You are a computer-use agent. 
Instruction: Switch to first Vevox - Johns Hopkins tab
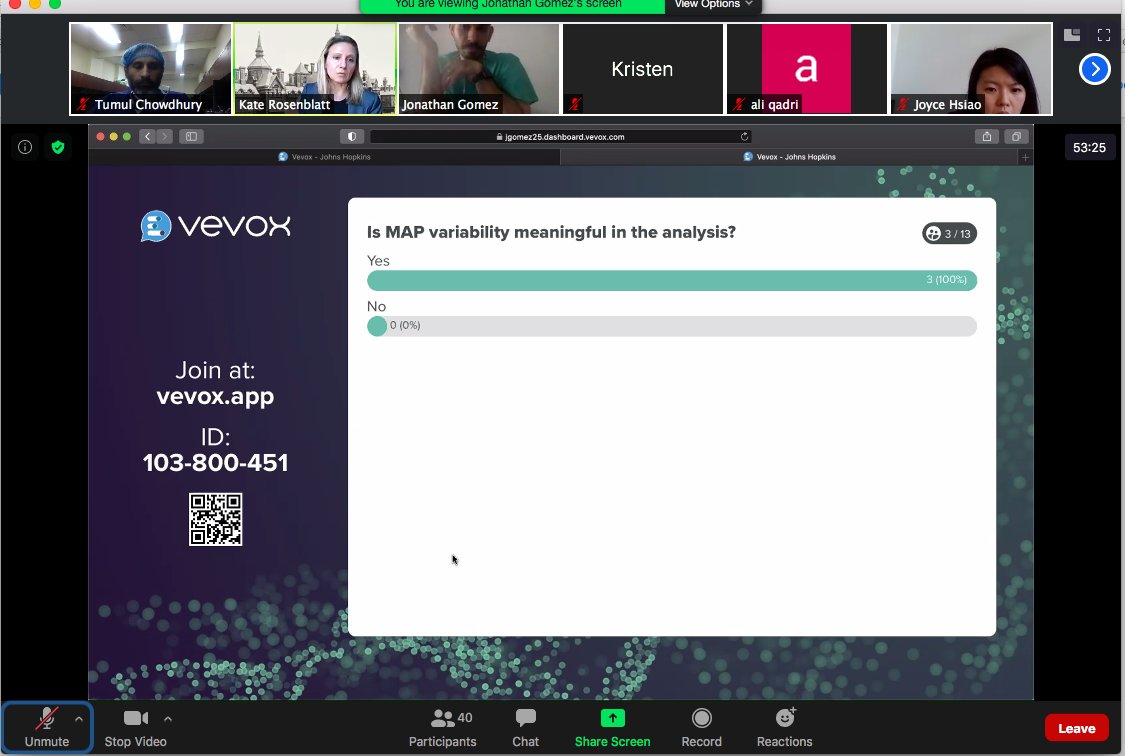tap(324, 156)
